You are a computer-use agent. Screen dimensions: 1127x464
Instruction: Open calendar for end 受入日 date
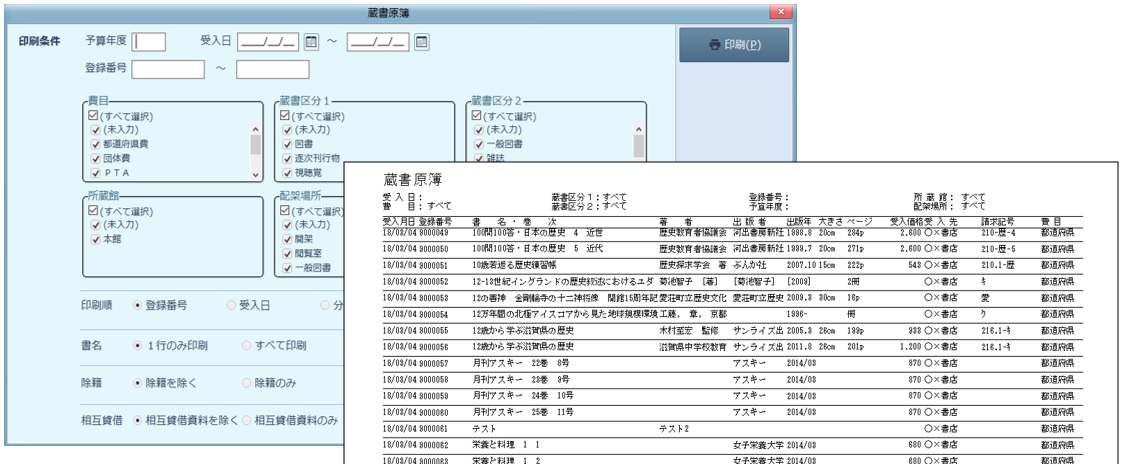tap(422, 42)
